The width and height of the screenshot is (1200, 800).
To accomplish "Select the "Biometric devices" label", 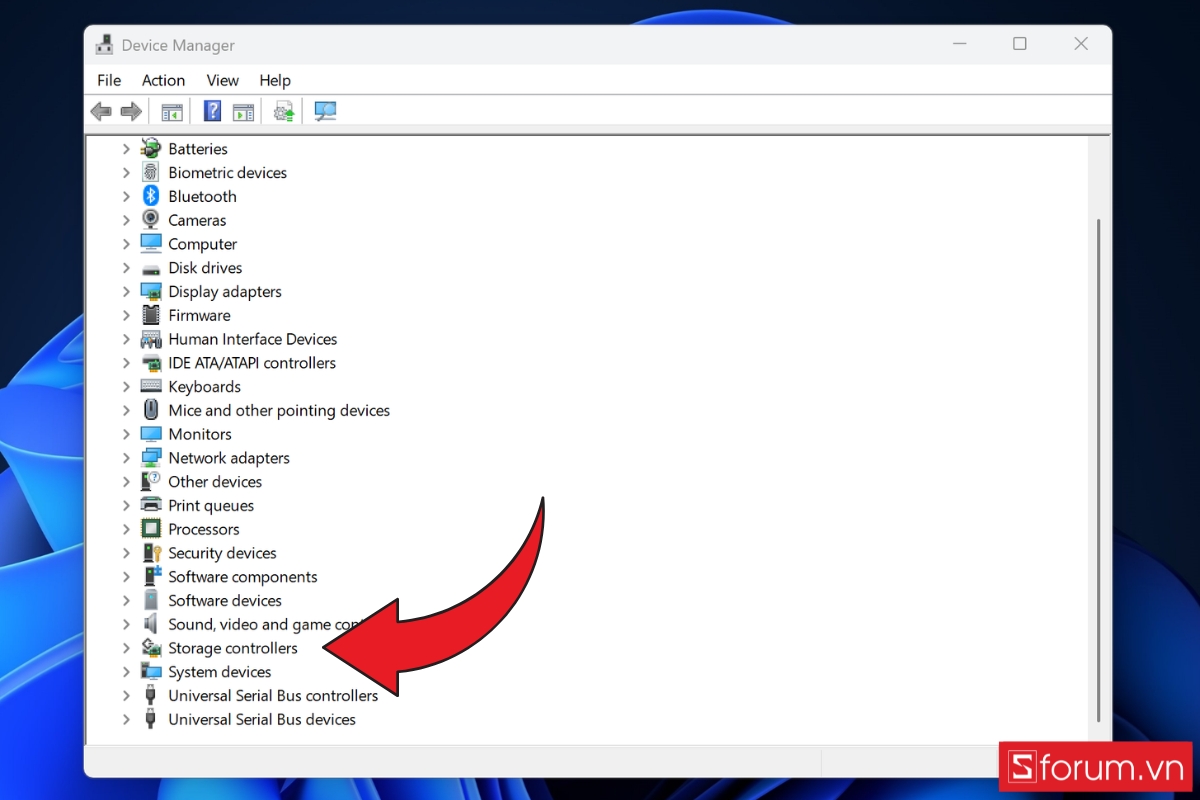I will [x=227, y=172].
